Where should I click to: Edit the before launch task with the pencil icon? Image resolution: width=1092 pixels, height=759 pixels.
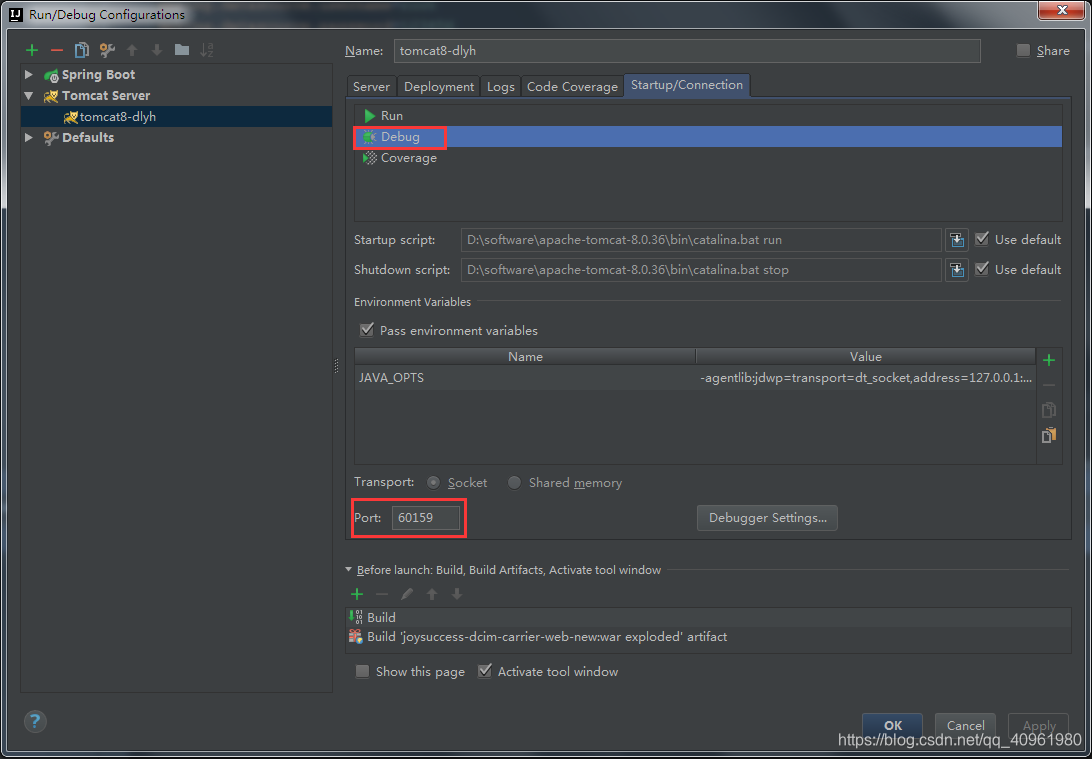point(407,594)
